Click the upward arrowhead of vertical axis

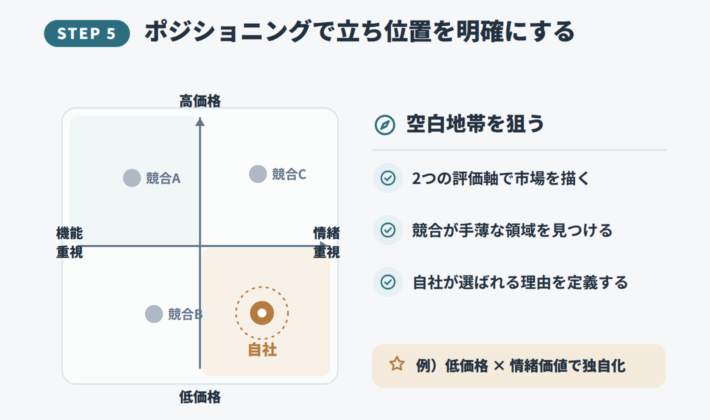pos(200,121)
